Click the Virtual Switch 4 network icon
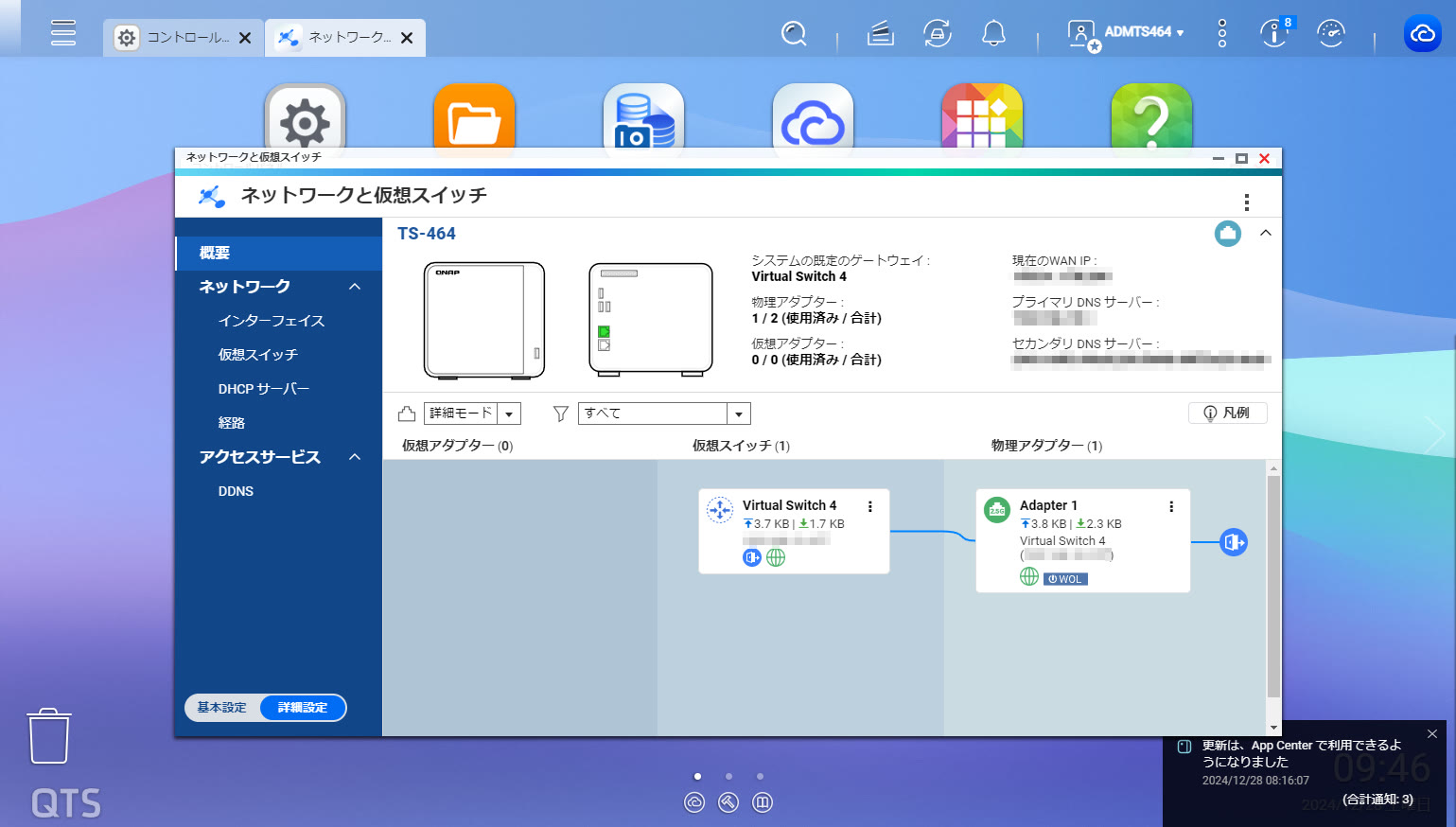The height and width of the screenshot is (827, 1456). (720, 510)
